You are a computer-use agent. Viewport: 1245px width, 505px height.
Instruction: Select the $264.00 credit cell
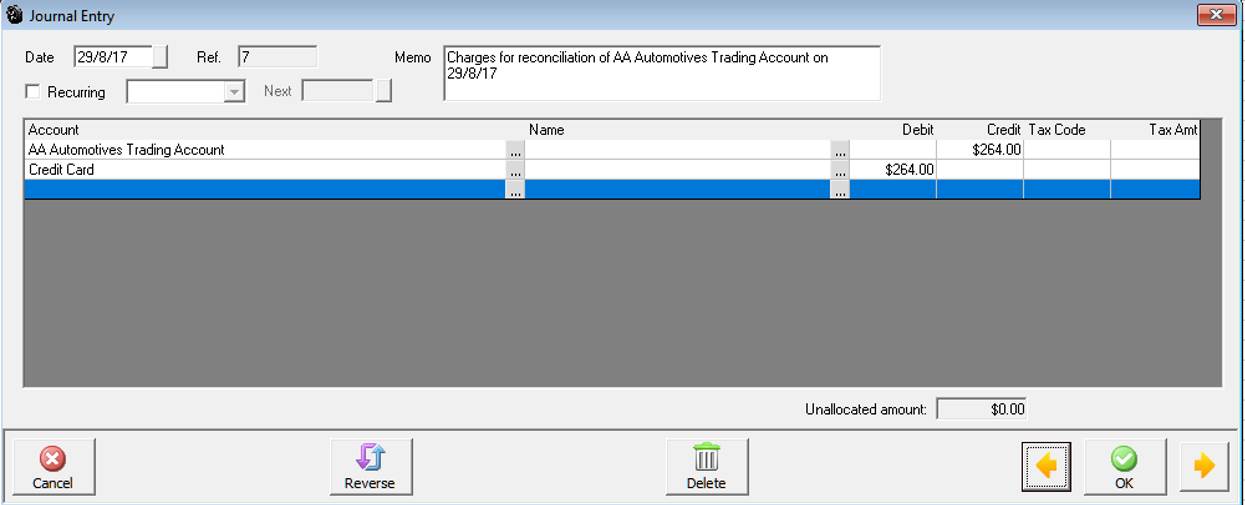pyautogui.click(x=979, y=150)
